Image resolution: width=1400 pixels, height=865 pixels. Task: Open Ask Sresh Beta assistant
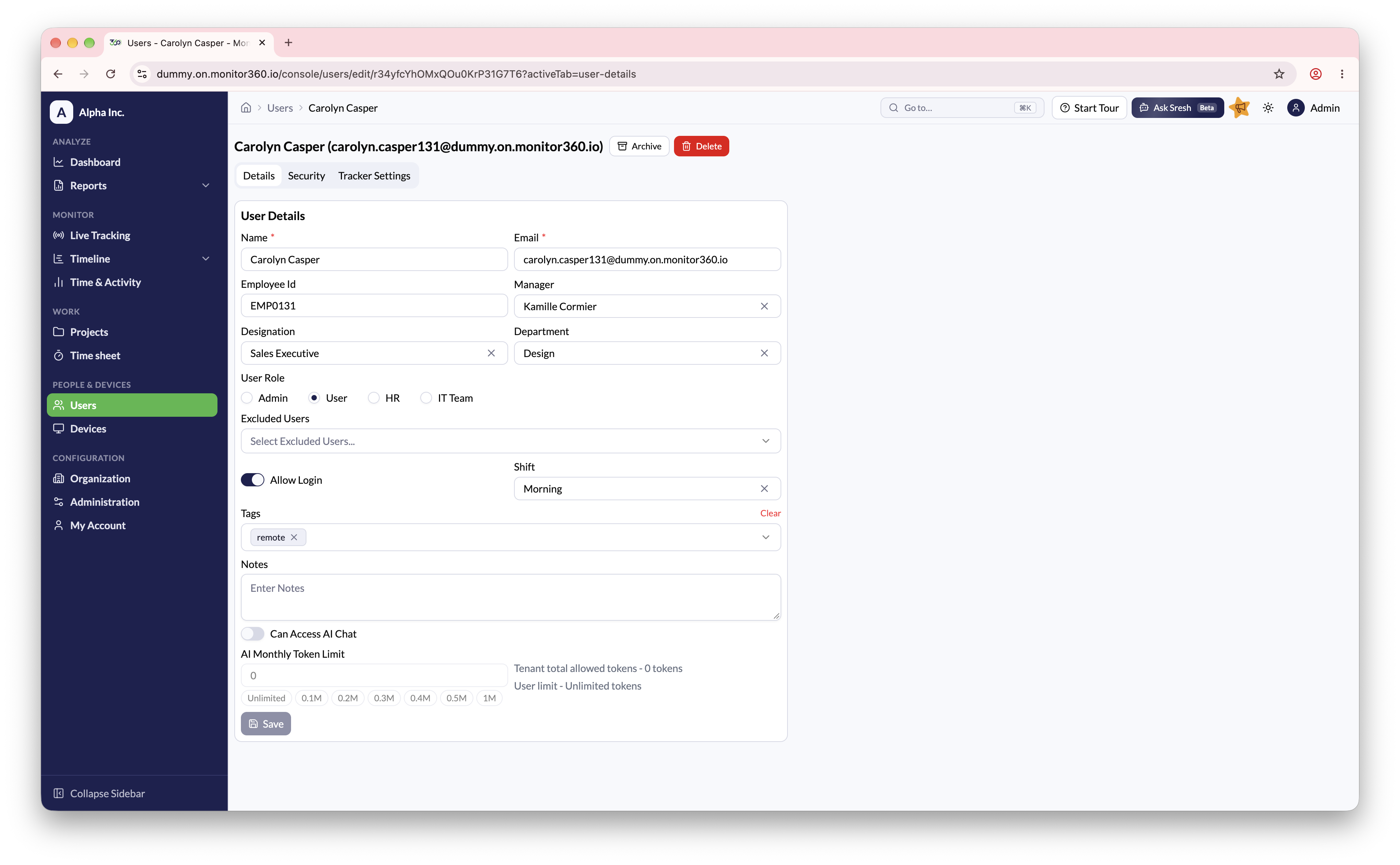1177,108
